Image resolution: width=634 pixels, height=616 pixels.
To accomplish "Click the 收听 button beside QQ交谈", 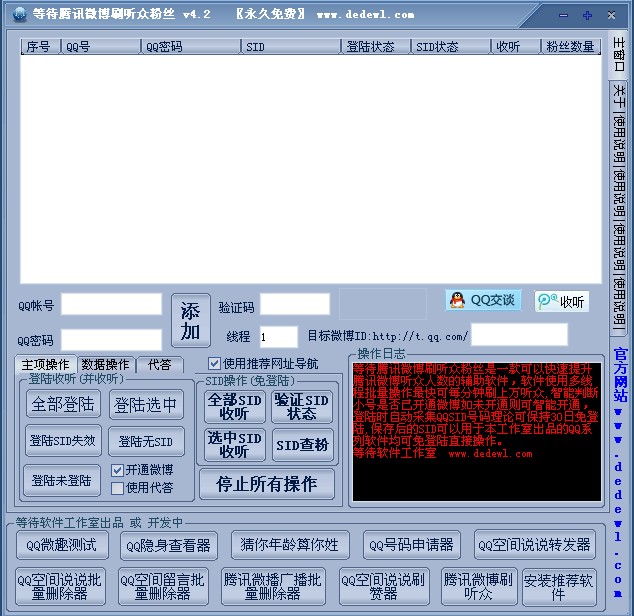I will 562,301.
